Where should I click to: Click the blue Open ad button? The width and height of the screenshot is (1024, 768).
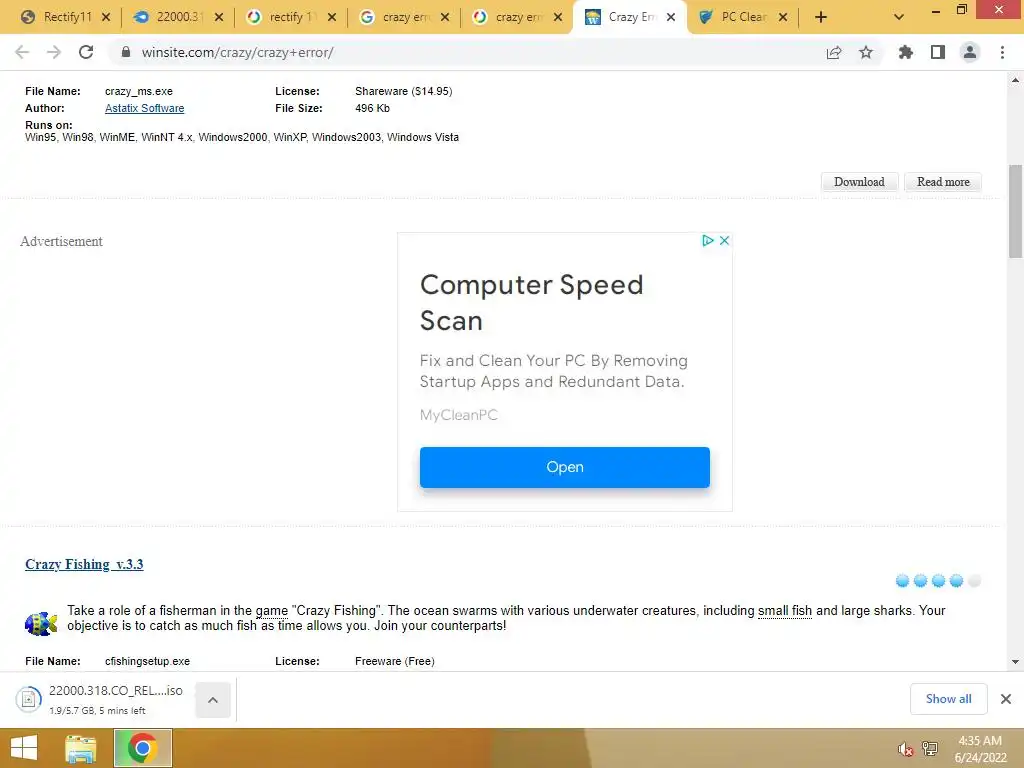coord(564,468)
